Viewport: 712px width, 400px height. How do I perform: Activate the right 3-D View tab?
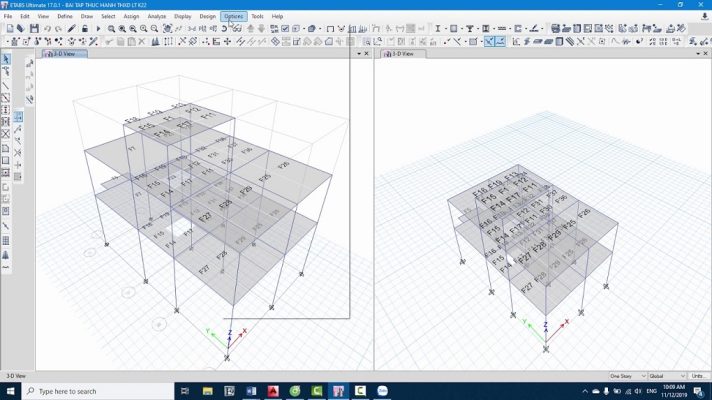[x=398, y=54]
